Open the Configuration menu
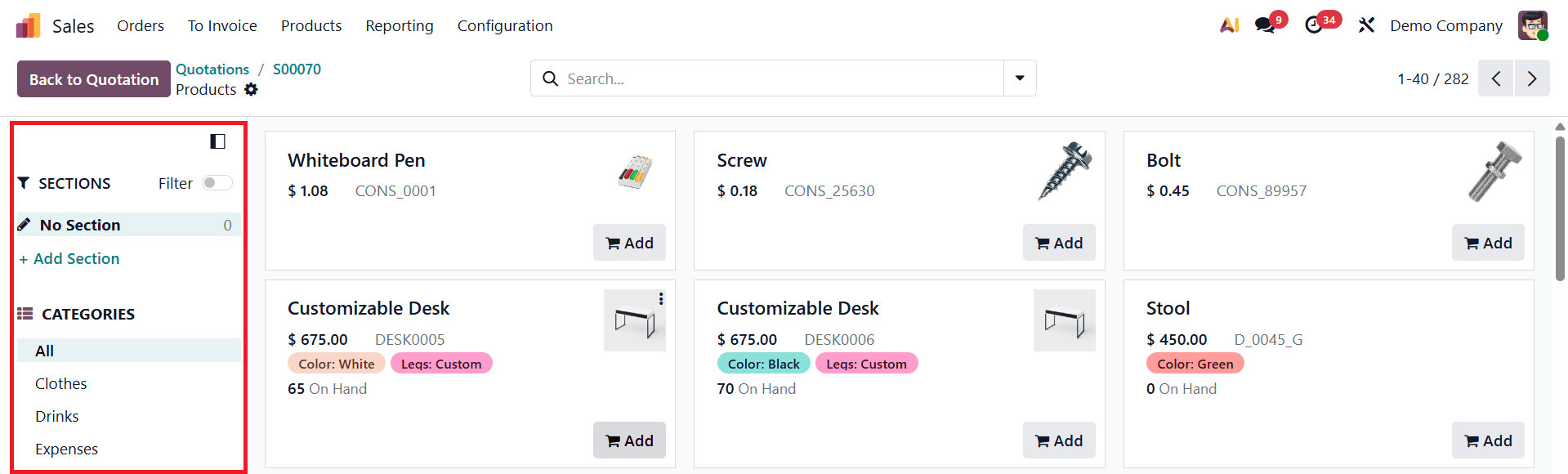Screen dimensions: 1568x474 (505, 25)
